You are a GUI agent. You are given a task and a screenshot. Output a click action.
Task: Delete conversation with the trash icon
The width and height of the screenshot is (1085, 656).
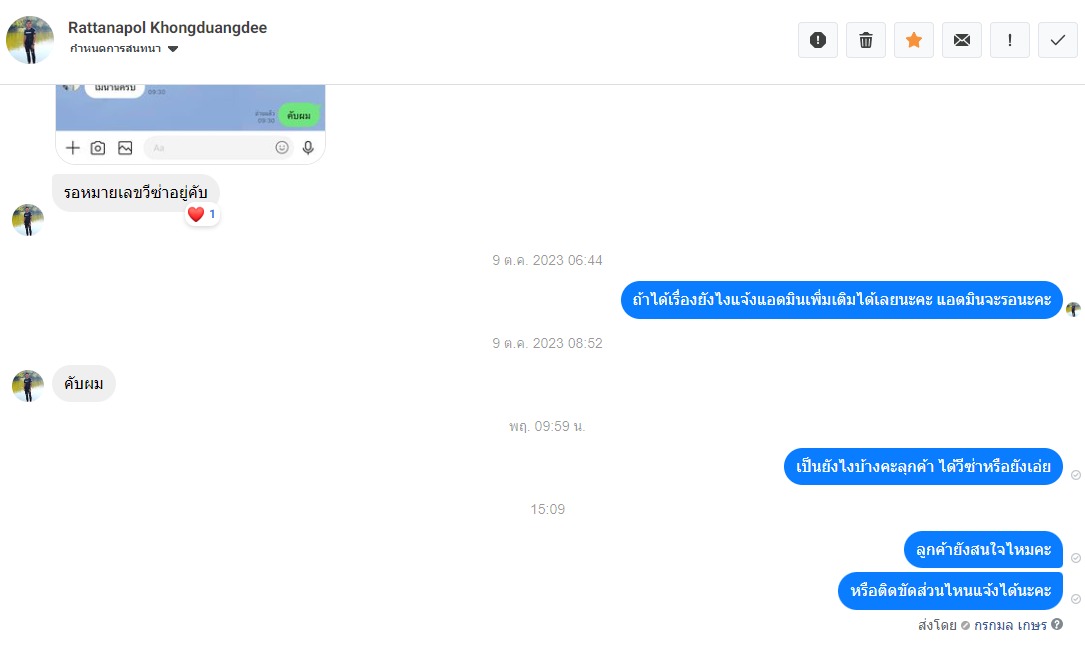[x=865, y=40]
